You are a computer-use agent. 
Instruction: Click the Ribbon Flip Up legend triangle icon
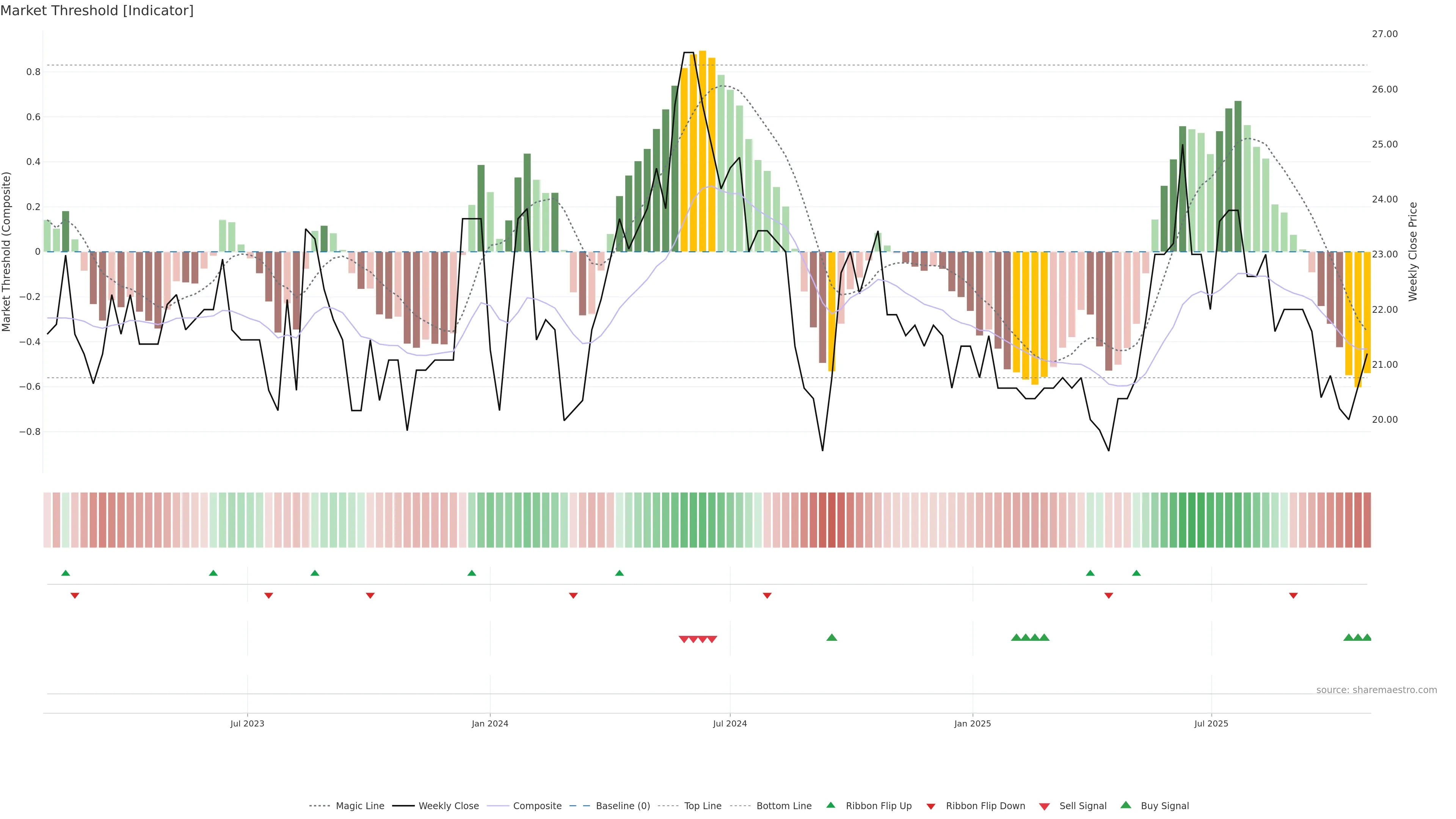(830, 805)
